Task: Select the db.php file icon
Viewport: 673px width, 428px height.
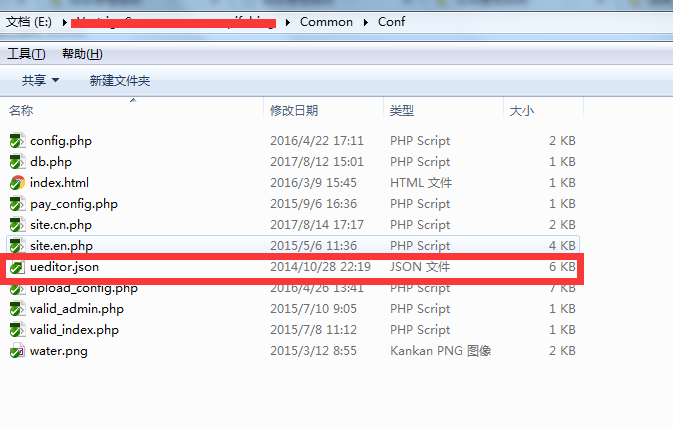Action: [17, 162]
